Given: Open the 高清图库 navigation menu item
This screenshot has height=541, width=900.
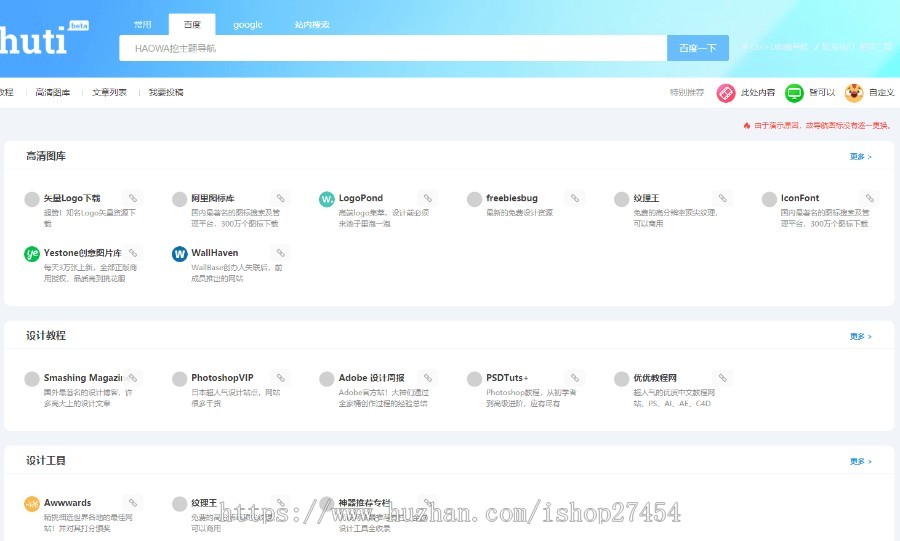Looking at the screenshot, I should coord(53,92).
